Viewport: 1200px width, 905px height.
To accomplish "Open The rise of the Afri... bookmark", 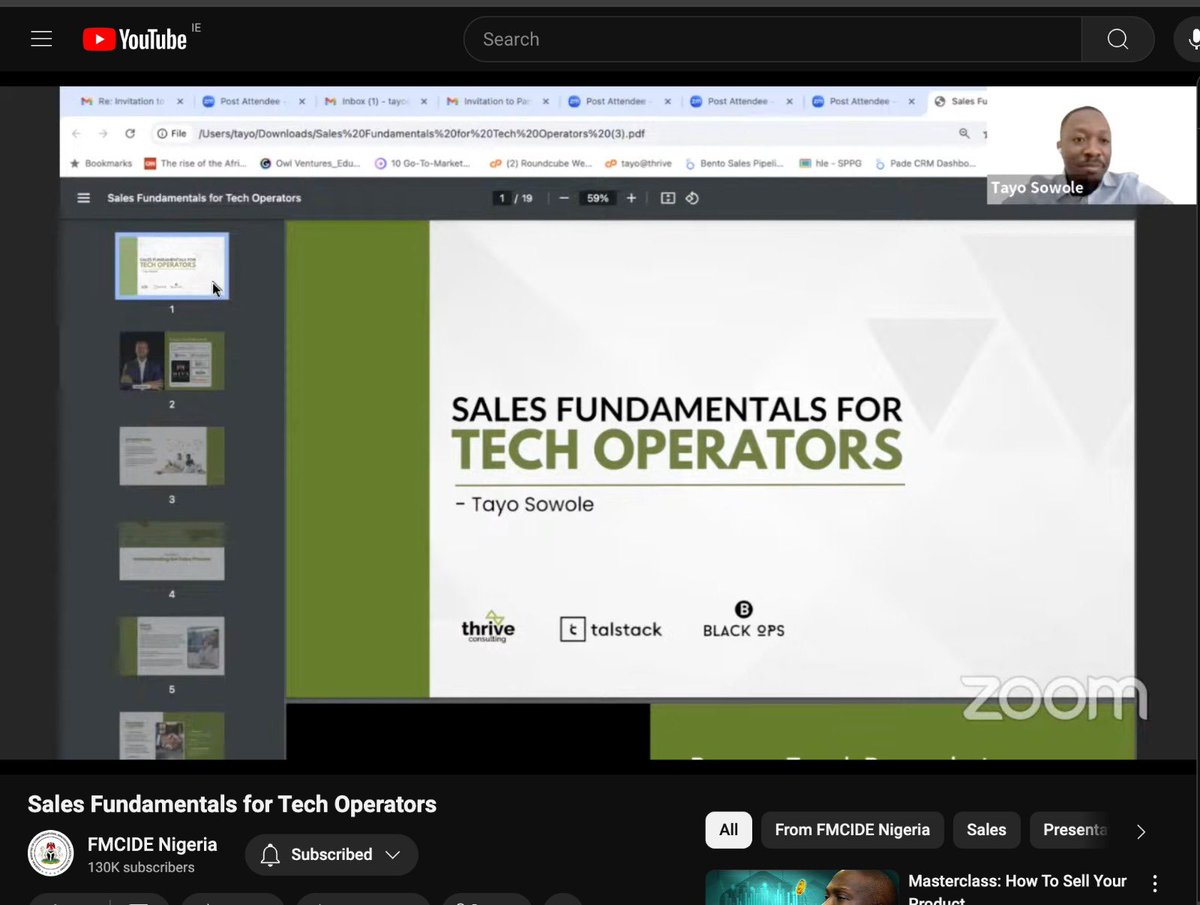I will click(x=197, y=163).
